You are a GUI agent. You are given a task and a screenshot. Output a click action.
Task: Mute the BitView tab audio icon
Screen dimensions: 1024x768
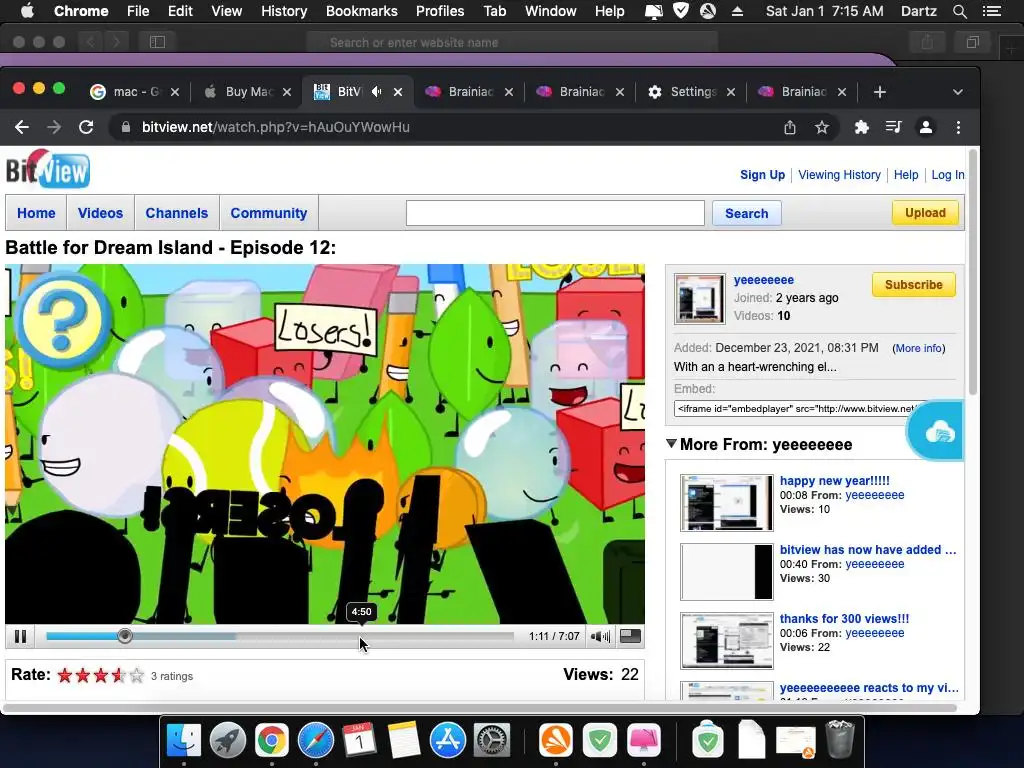click(377, 92)
